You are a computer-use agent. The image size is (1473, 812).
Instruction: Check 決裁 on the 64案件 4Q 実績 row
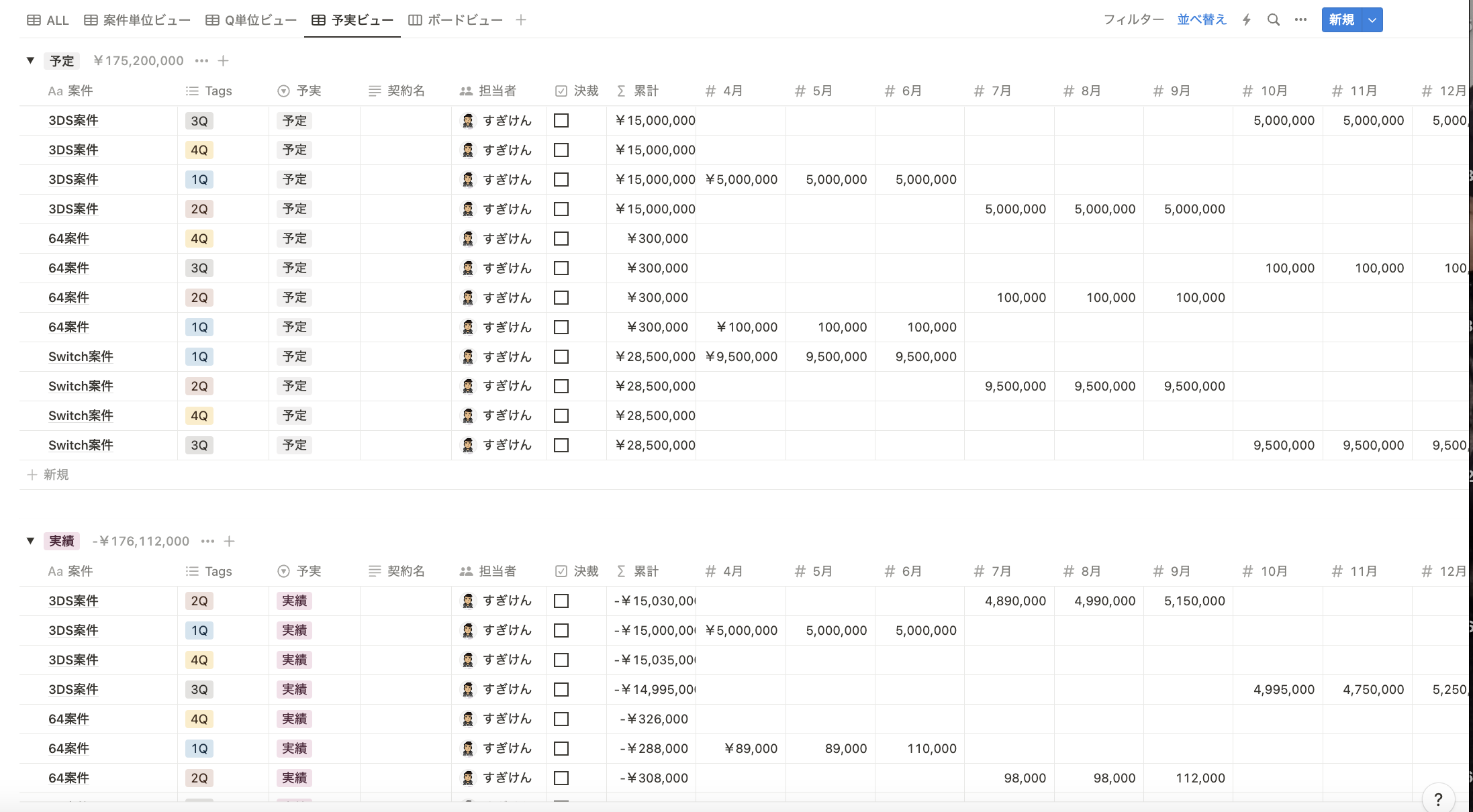562,719
